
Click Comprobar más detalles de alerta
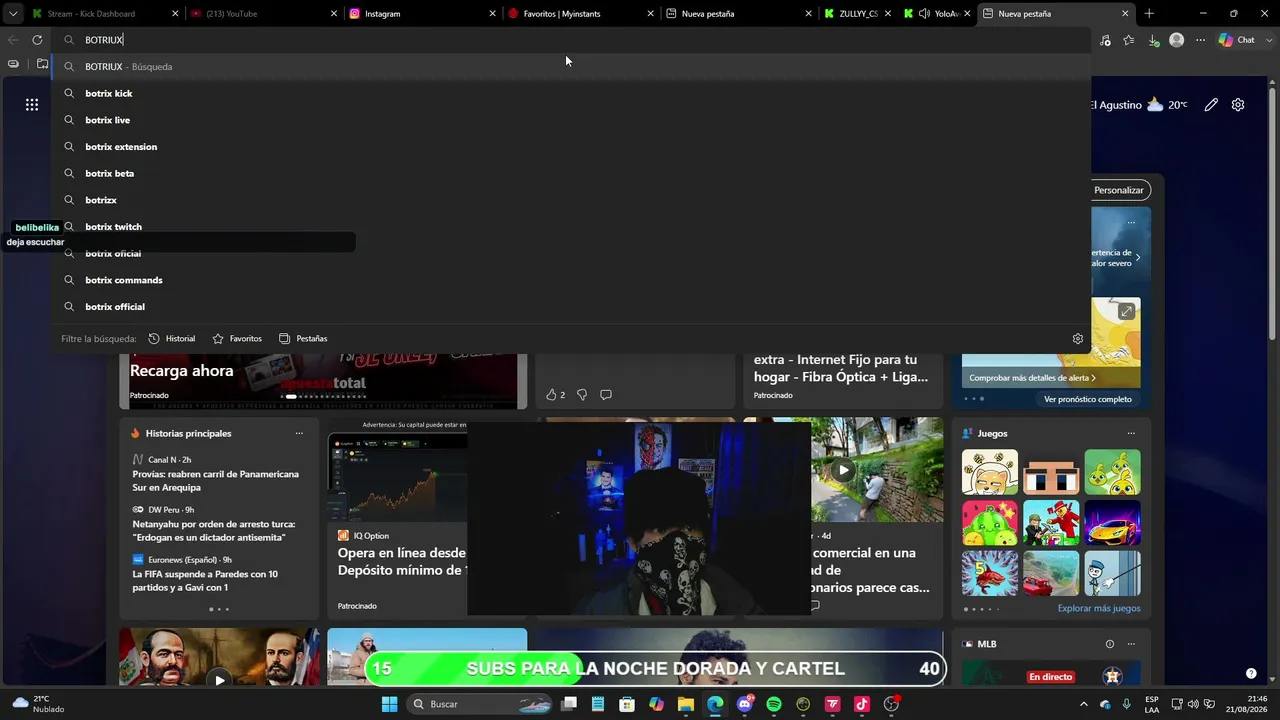coord(1033,378)
